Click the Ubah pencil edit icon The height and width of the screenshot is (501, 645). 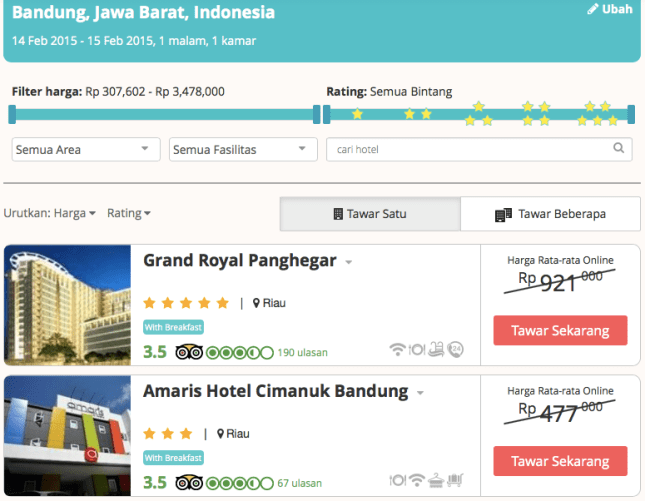[x=592, y=9]
